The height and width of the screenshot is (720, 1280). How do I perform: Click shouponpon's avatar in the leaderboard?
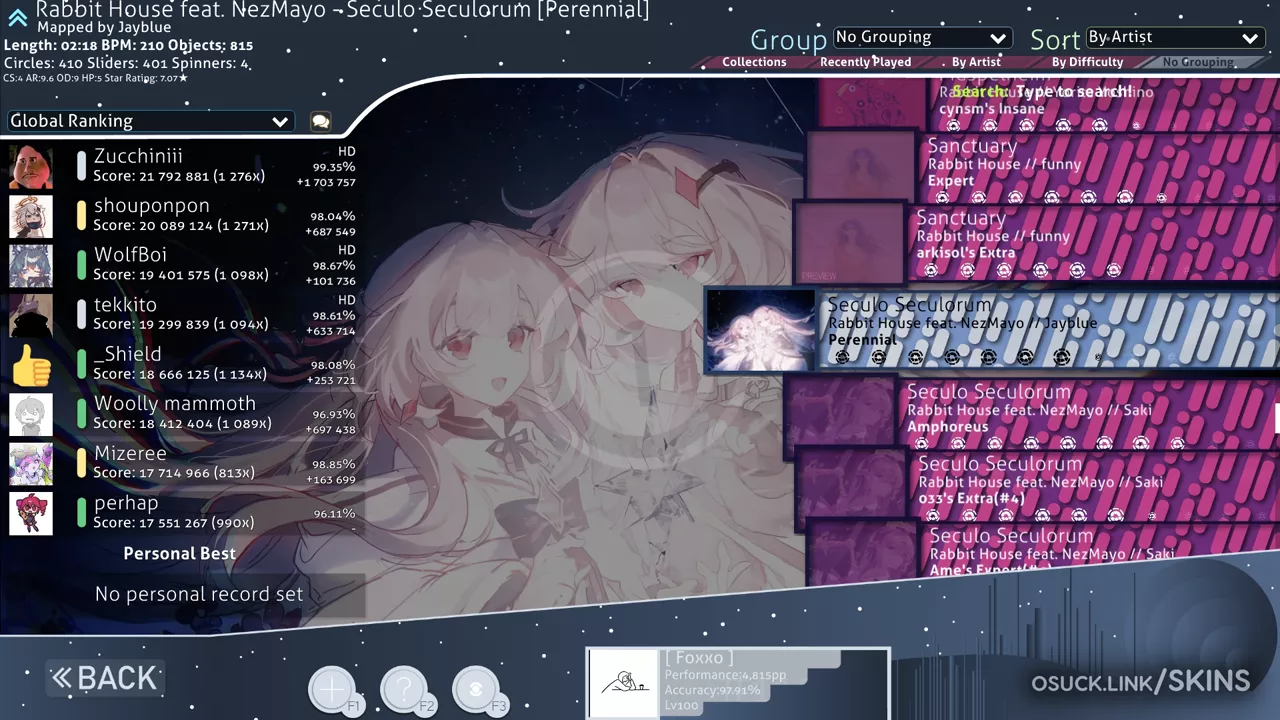[31, 216]
